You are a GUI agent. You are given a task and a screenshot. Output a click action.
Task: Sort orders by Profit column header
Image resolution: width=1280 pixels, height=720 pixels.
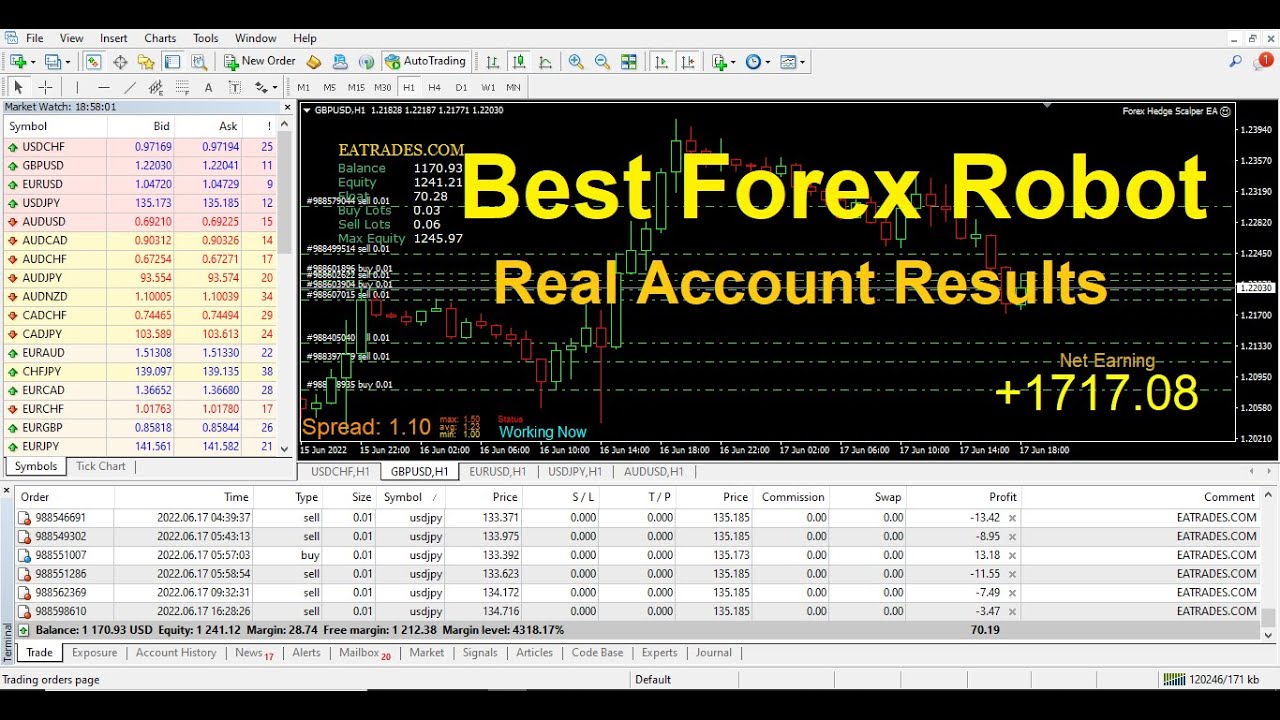1002,497
